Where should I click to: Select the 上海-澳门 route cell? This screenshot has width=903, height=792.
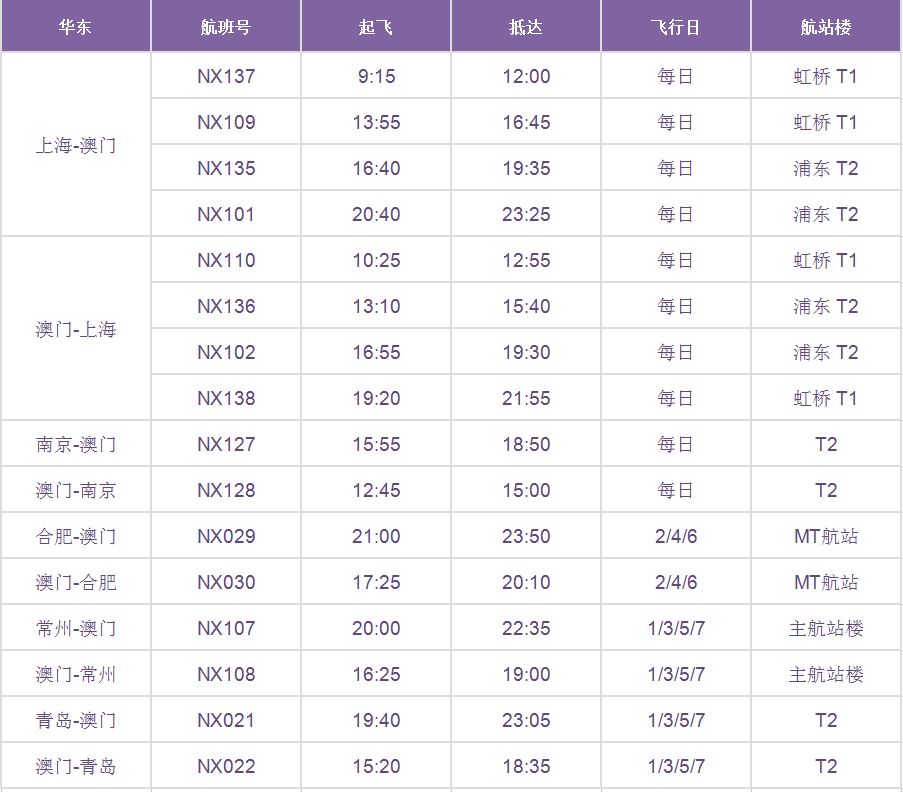76,145
